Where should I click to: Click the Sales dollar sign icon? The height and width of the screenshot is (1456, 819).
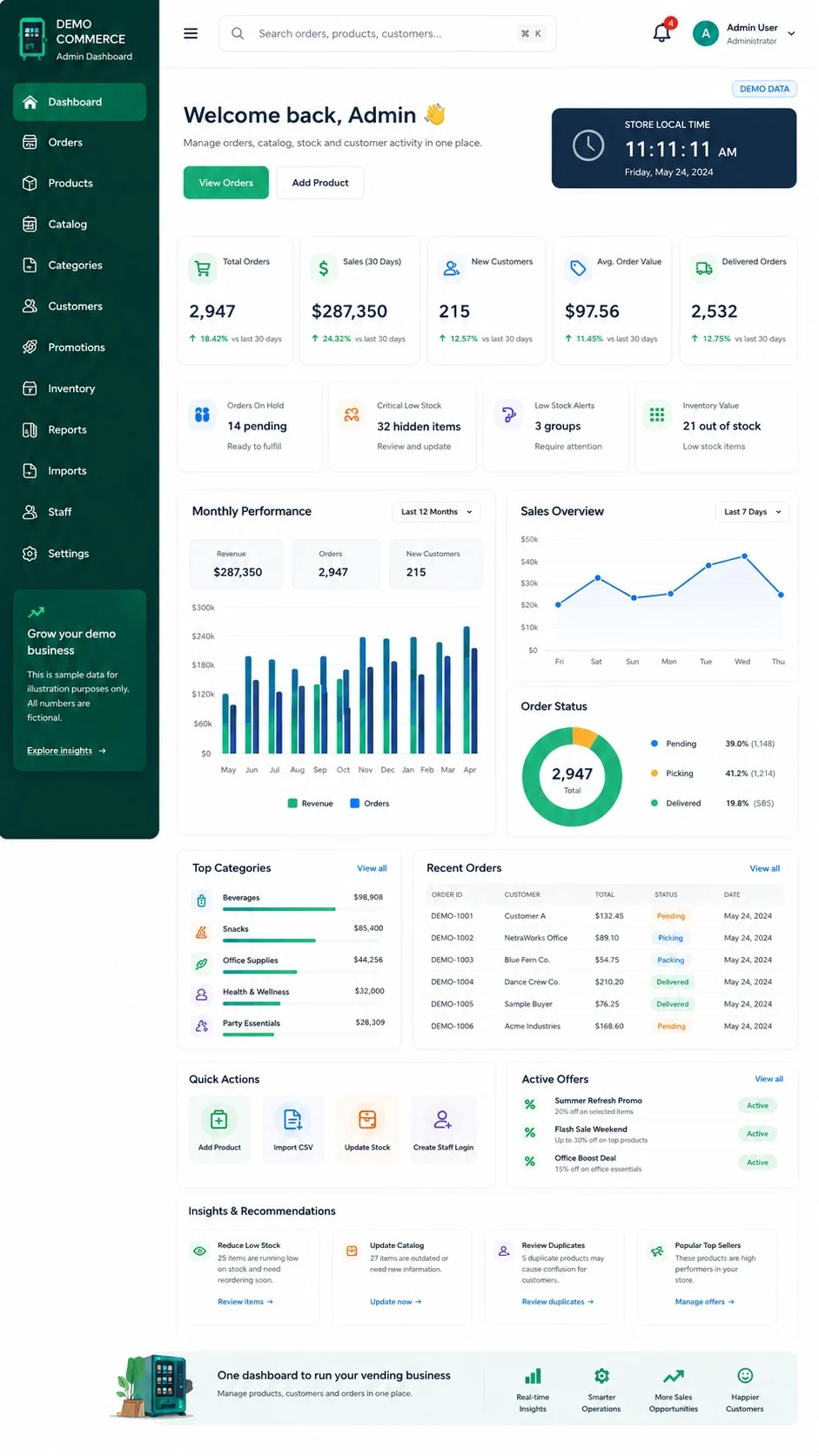(x=324, y=269)
